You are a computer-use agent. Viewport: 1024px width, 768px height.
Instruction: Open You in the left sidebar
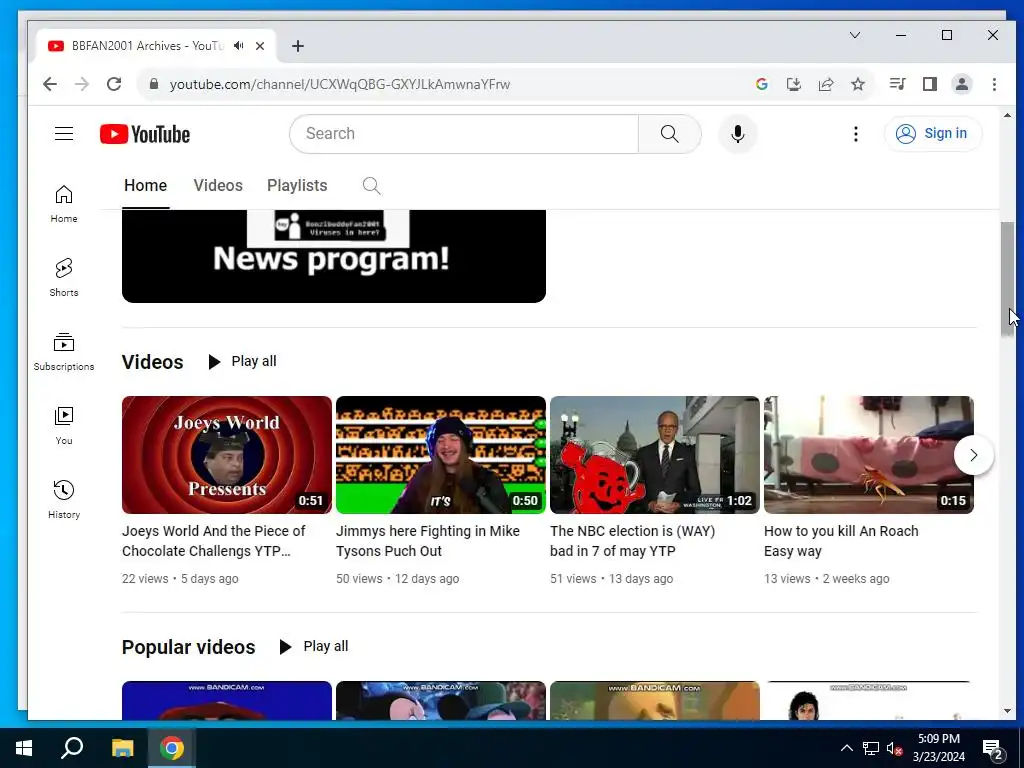(64, 426)
